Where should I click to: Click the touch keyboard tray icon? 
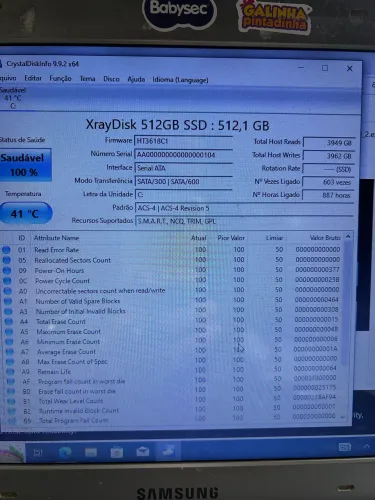coord(345,447)
